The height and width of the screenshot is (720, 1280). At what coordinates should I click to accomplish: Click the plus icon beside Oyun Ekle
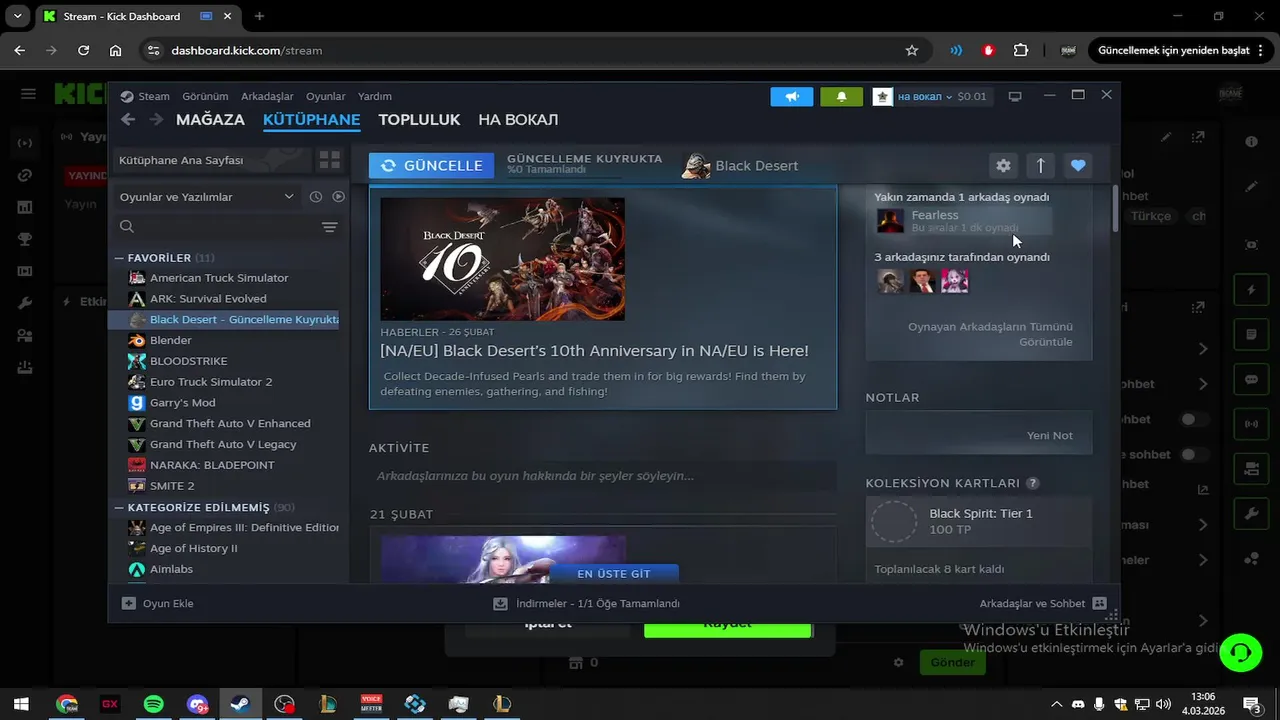coord(128,603)
